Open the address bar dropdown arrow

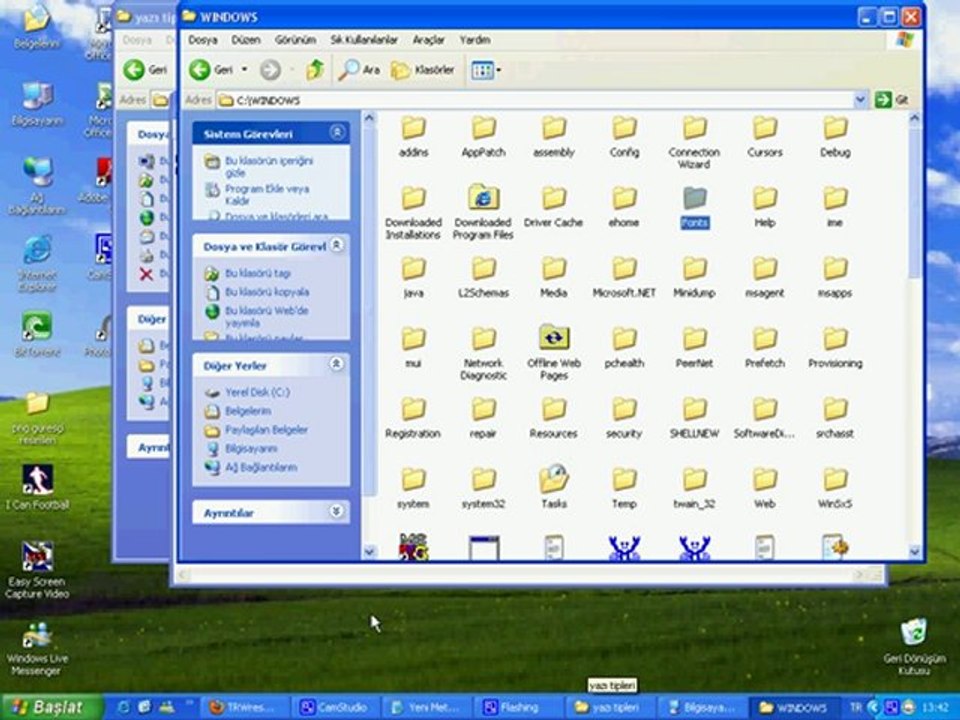[x=860, y=99]
